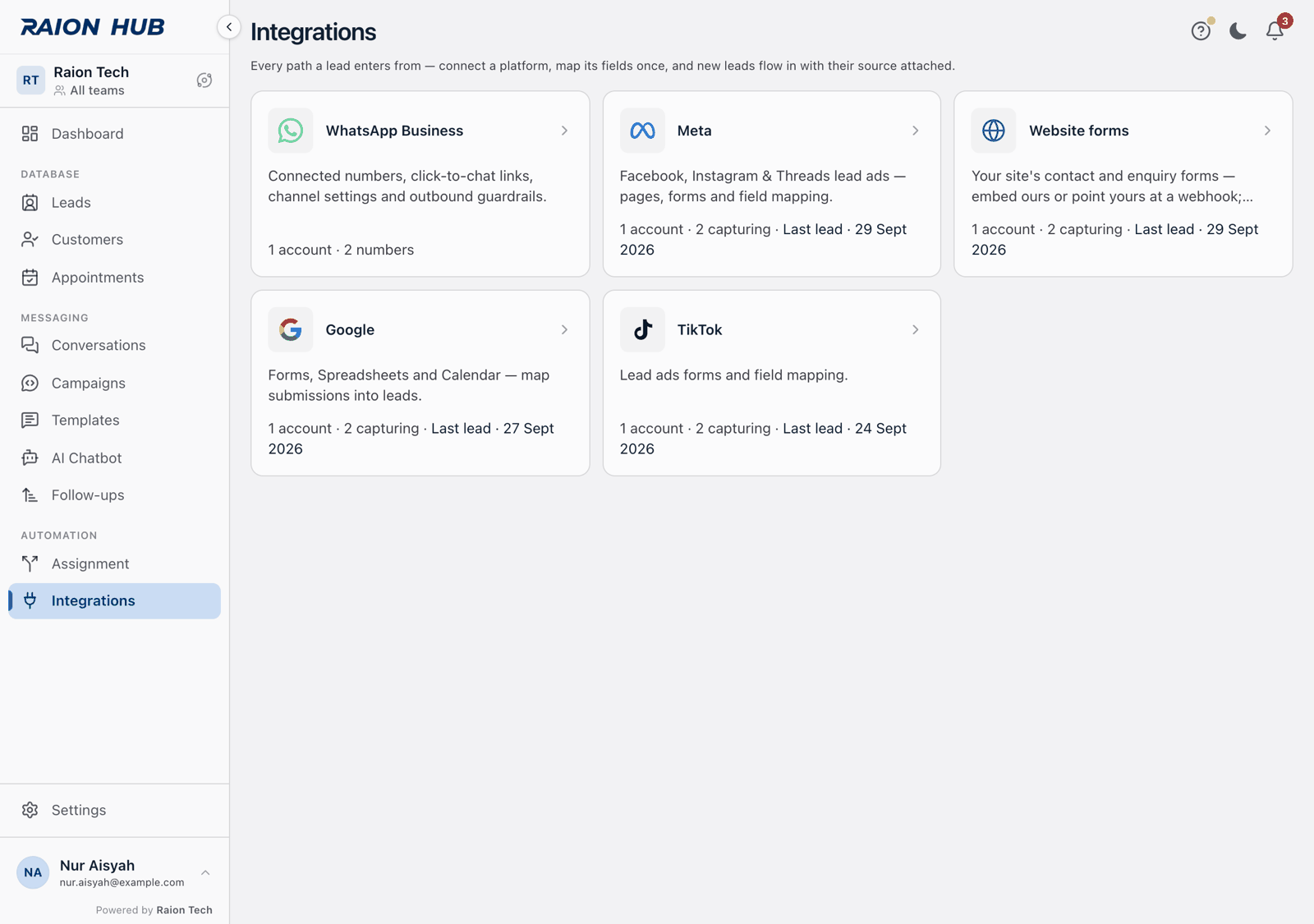
Task: Click the Conversations chat bubbles icon
Action: [x=30, y=345]
